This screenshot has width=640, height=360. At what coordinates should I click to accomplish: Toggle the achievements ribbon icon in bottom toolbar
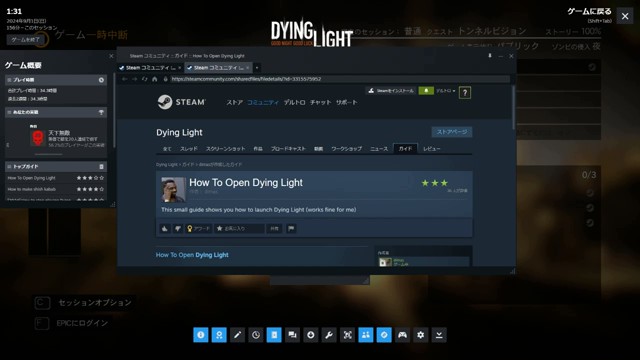(x=219, y=335)
